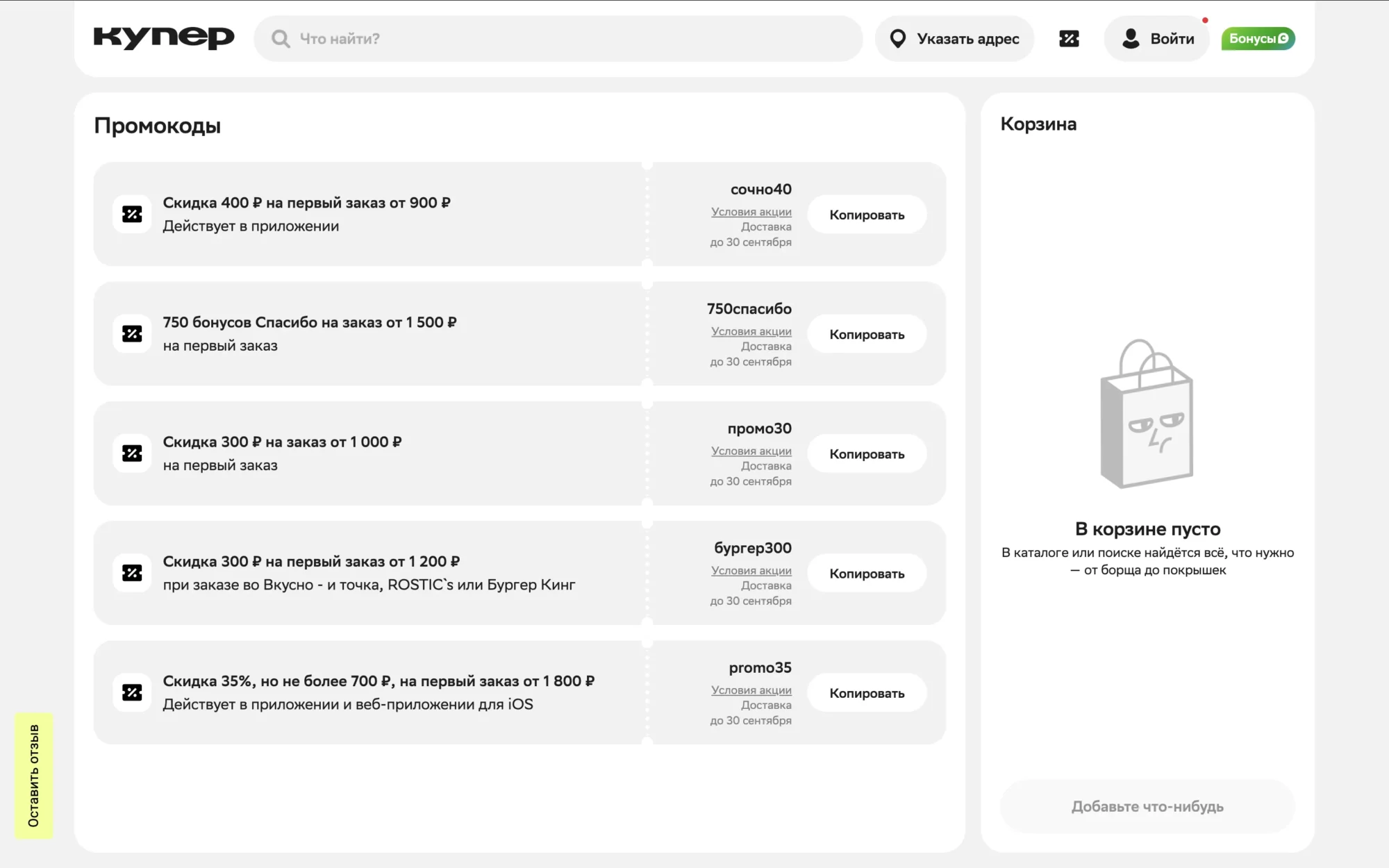Select the code text 'промо30'

click(760, 428)
